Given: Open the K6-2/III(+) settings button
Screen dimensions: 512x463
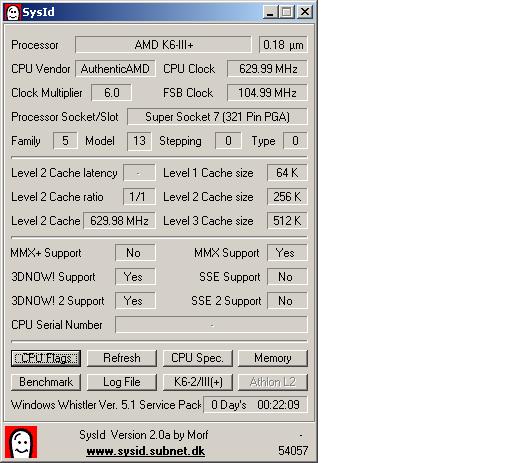Looking at the screenshot, I should [198, 382].
